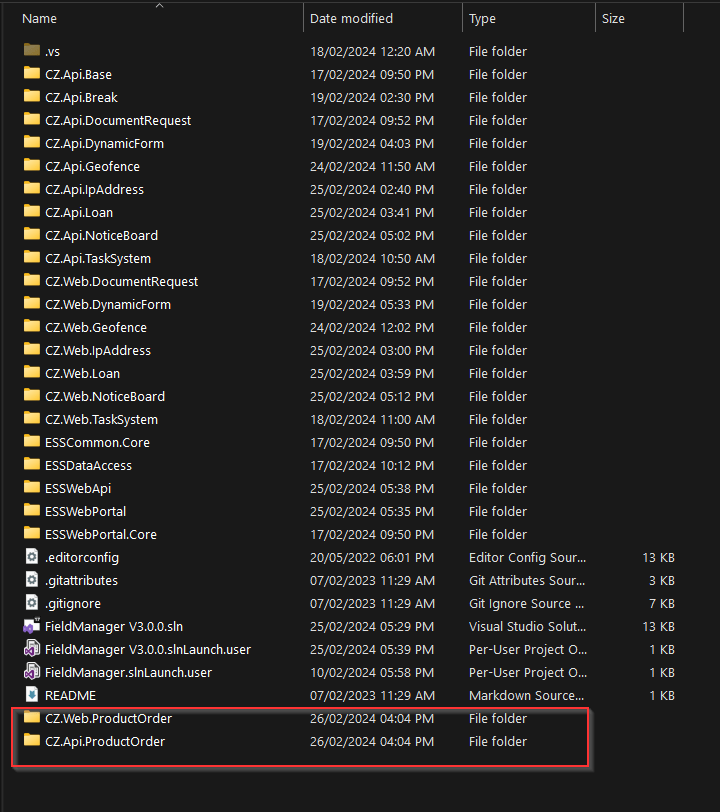
Task: Click the CZ.Api.Geofence folder icon
Action: [x=32, y=165]
